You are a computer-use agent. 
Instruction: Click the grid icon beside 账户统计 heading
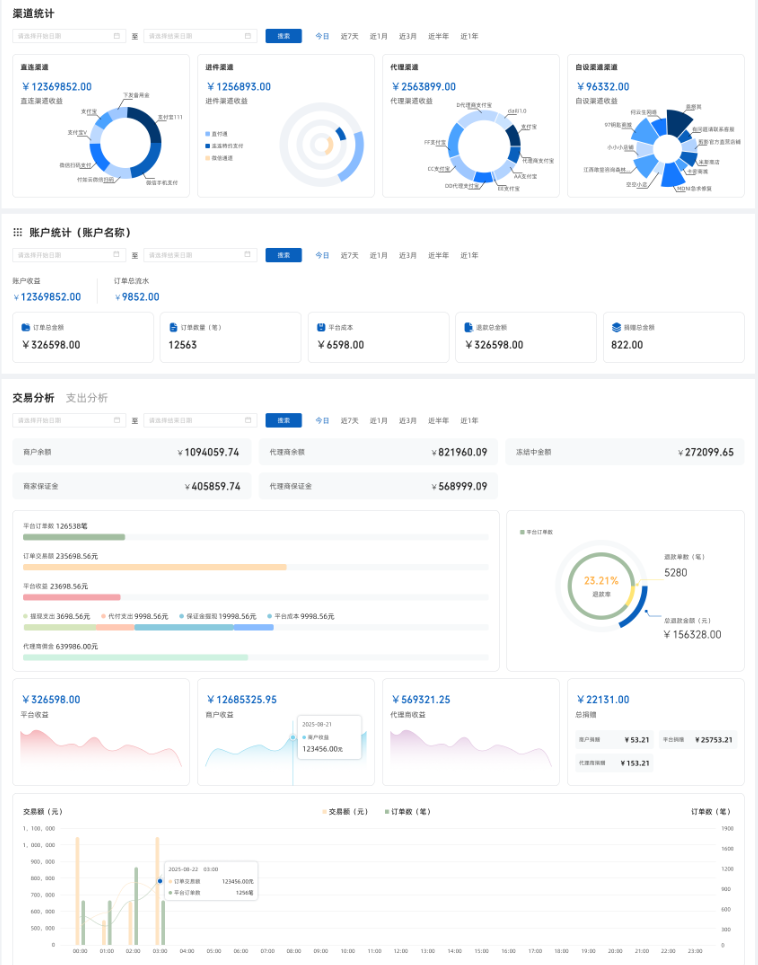17,232
